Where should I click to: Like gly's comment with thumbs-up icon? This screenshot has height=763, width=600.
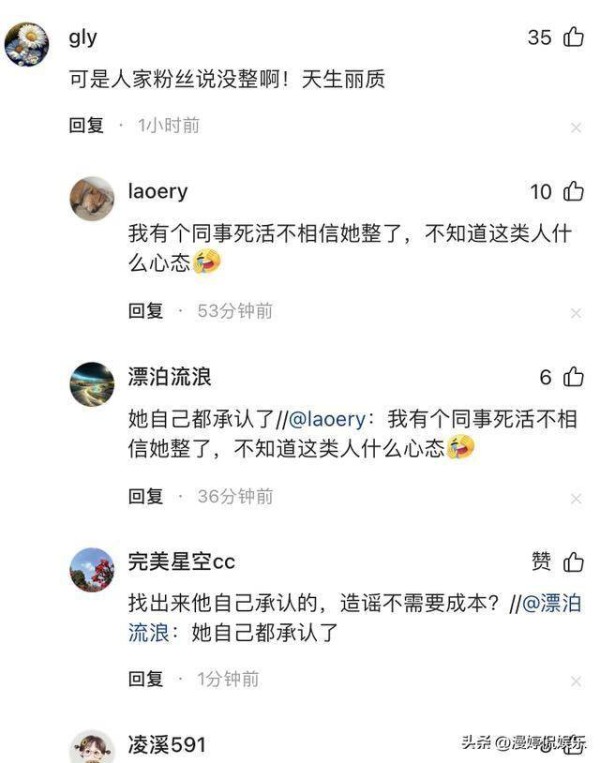pos(573,37)
